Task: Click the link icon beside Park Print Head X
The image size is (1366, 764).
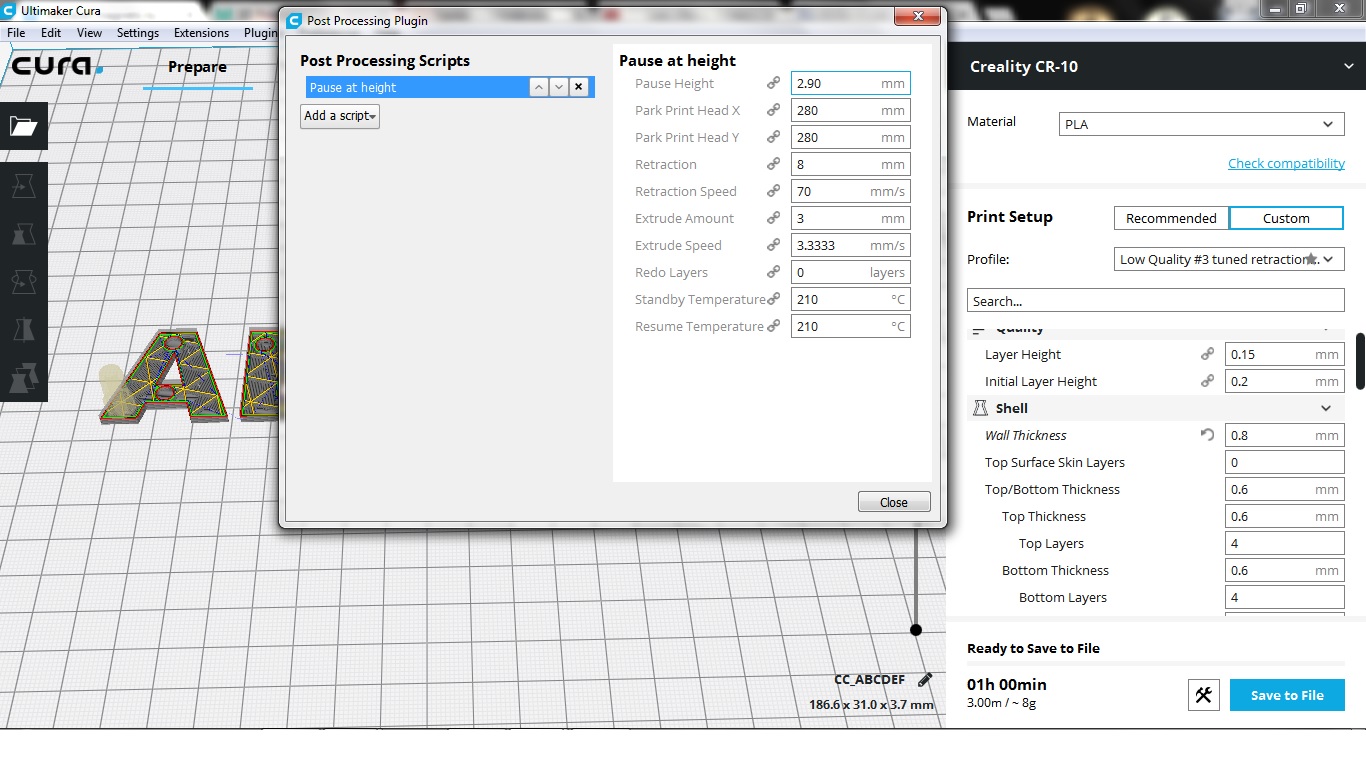Action: pos(773,110)
